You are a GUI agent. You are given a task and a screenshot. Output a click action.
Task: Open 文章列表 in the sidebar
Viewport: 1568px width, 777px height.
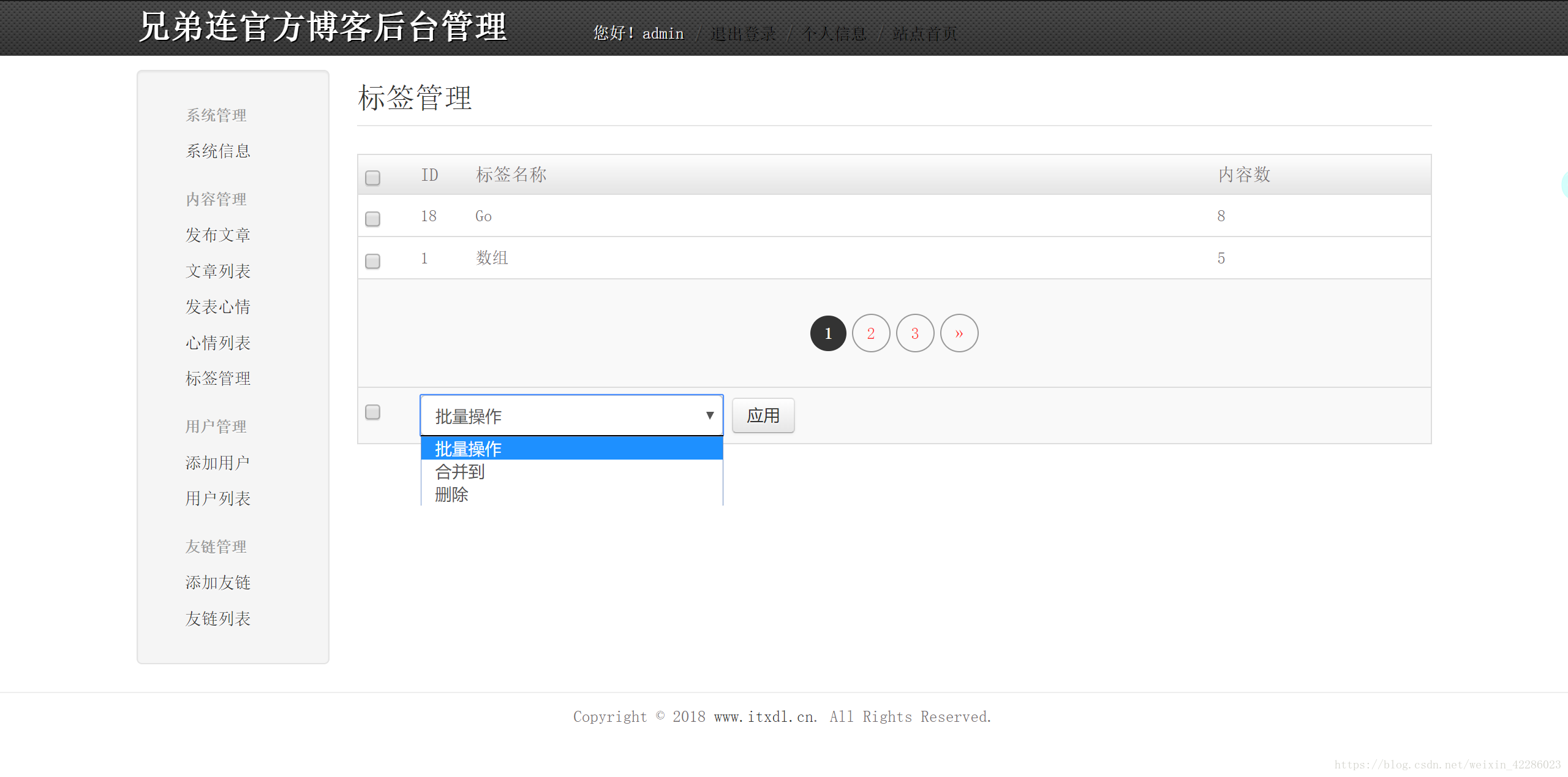218,271
